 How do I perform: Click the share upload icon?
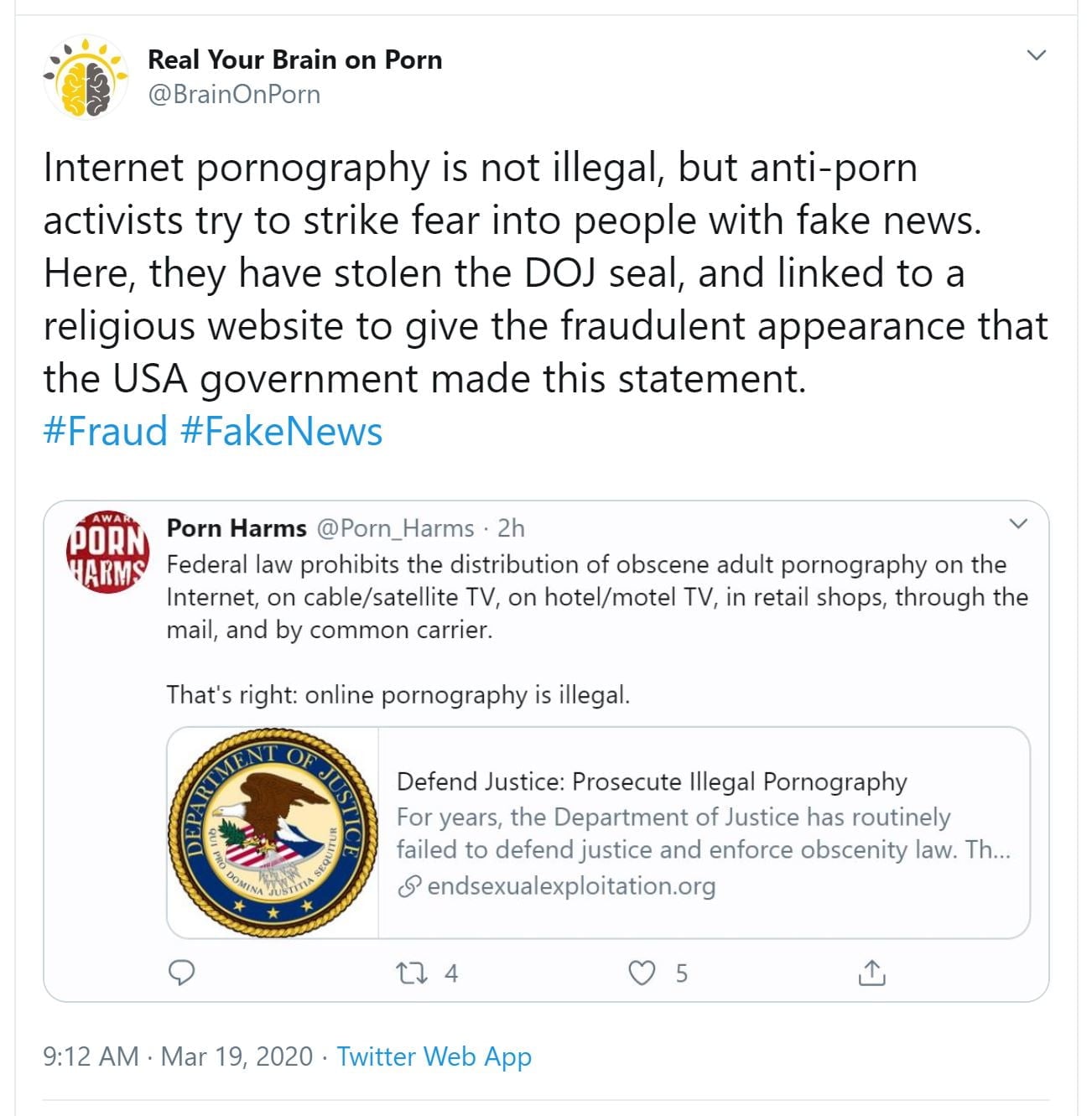(871, 973)
